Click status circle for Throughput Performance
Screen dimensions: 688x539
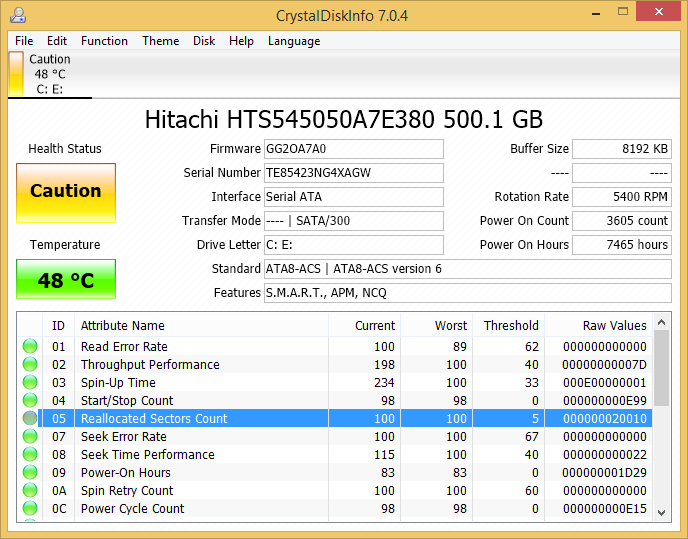tap(30, 364)
